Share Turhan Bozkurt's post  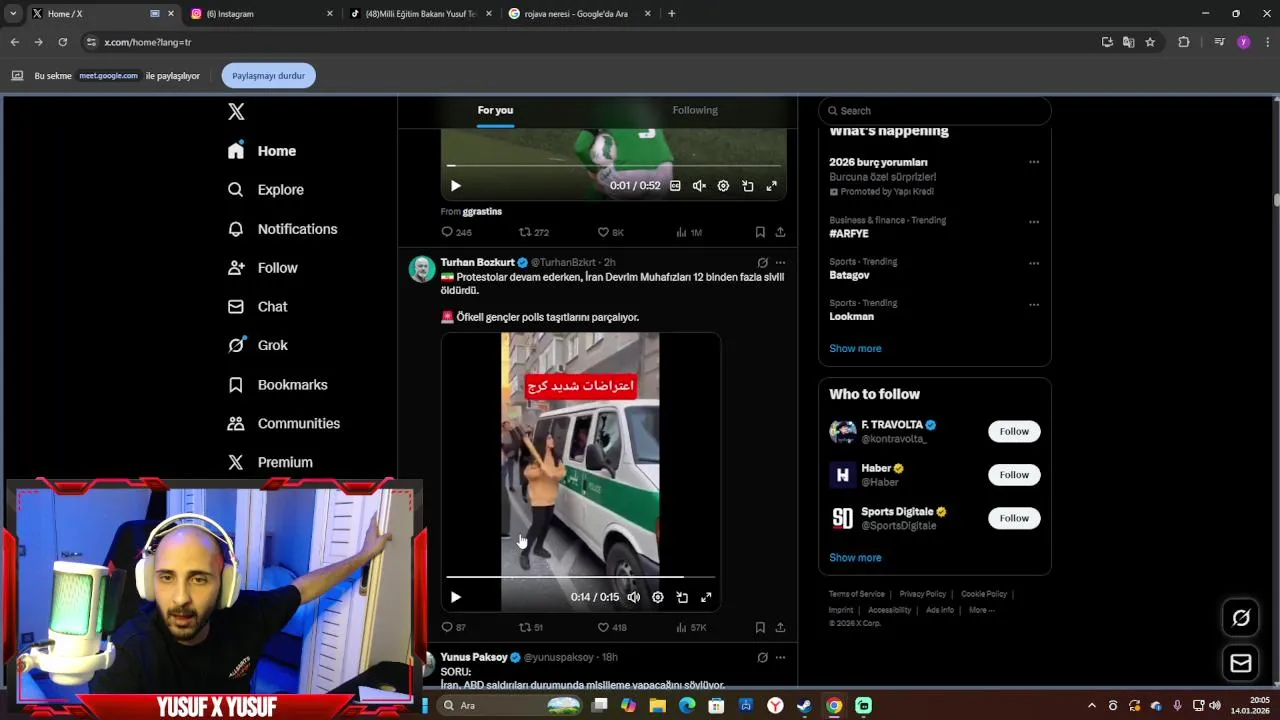[x=780, y=628]
